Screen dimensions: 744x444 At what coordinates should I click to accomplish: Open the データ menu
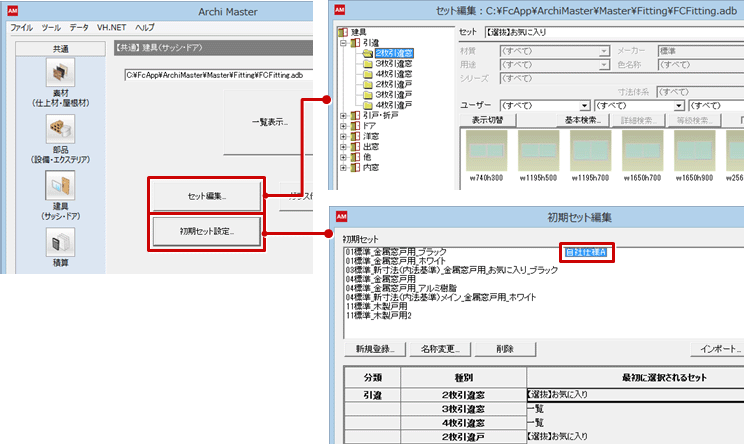coord(79,28)
